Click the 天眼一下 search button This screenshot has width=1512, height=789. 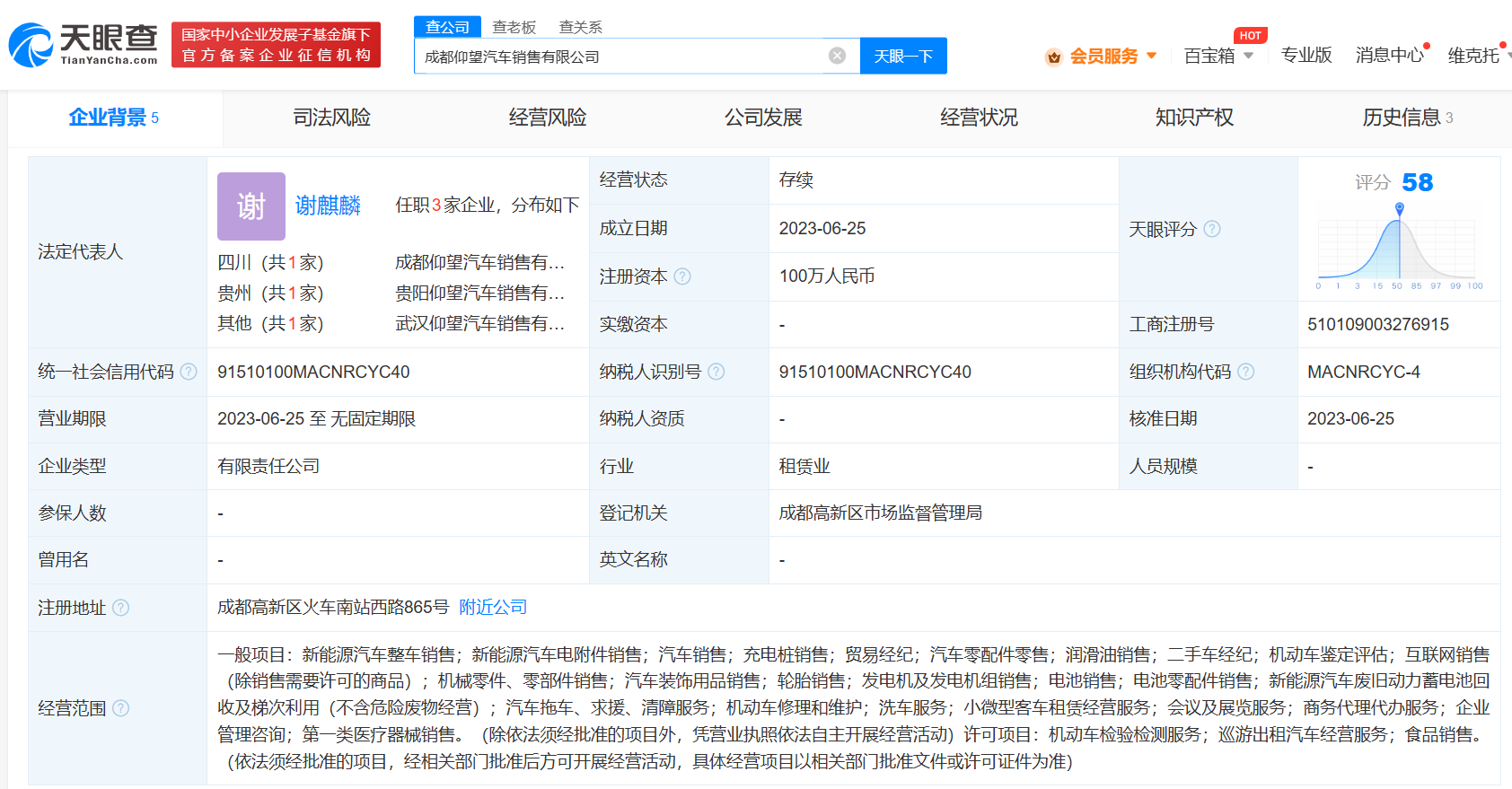point(903,56)
